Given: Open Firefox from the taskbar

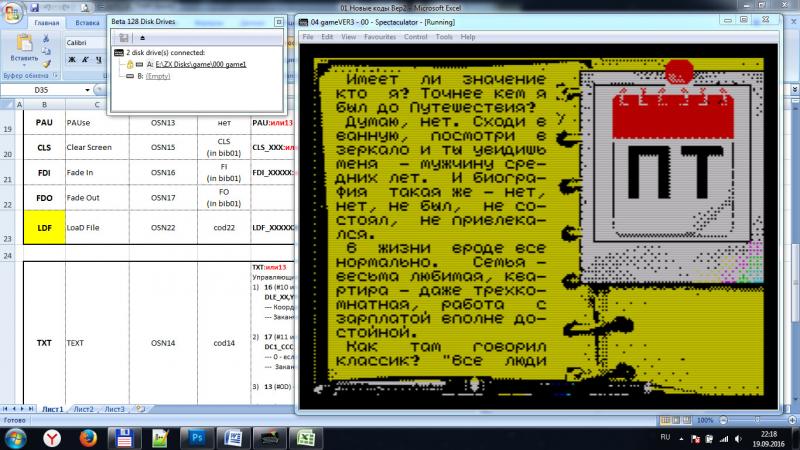Looking at the screenshot, I should click(x=87, y=437).
